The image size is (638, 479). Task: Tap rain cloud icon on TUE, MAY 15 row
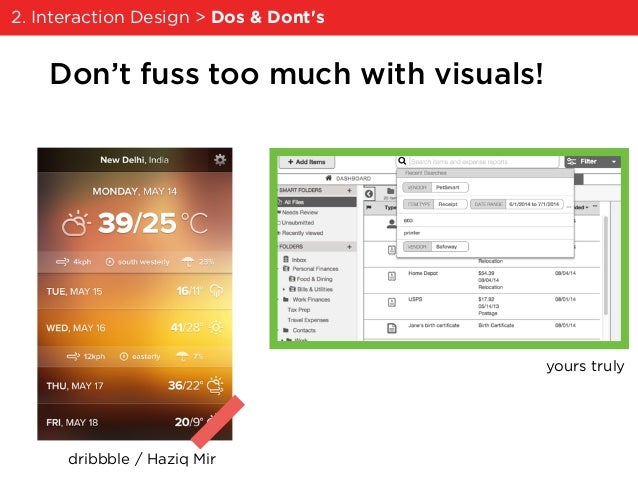tap(216, 291)
